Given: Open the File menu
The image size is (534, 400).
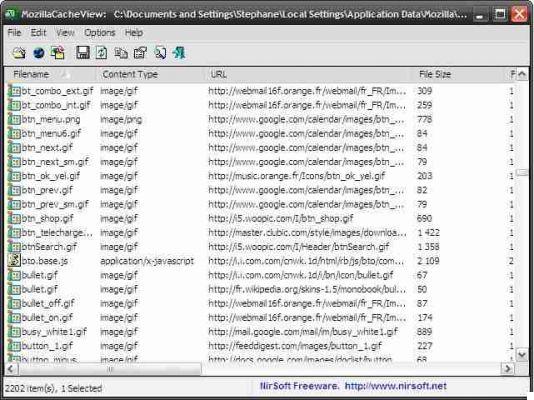Looking at the screenshot, I should [x=14, y=33].
